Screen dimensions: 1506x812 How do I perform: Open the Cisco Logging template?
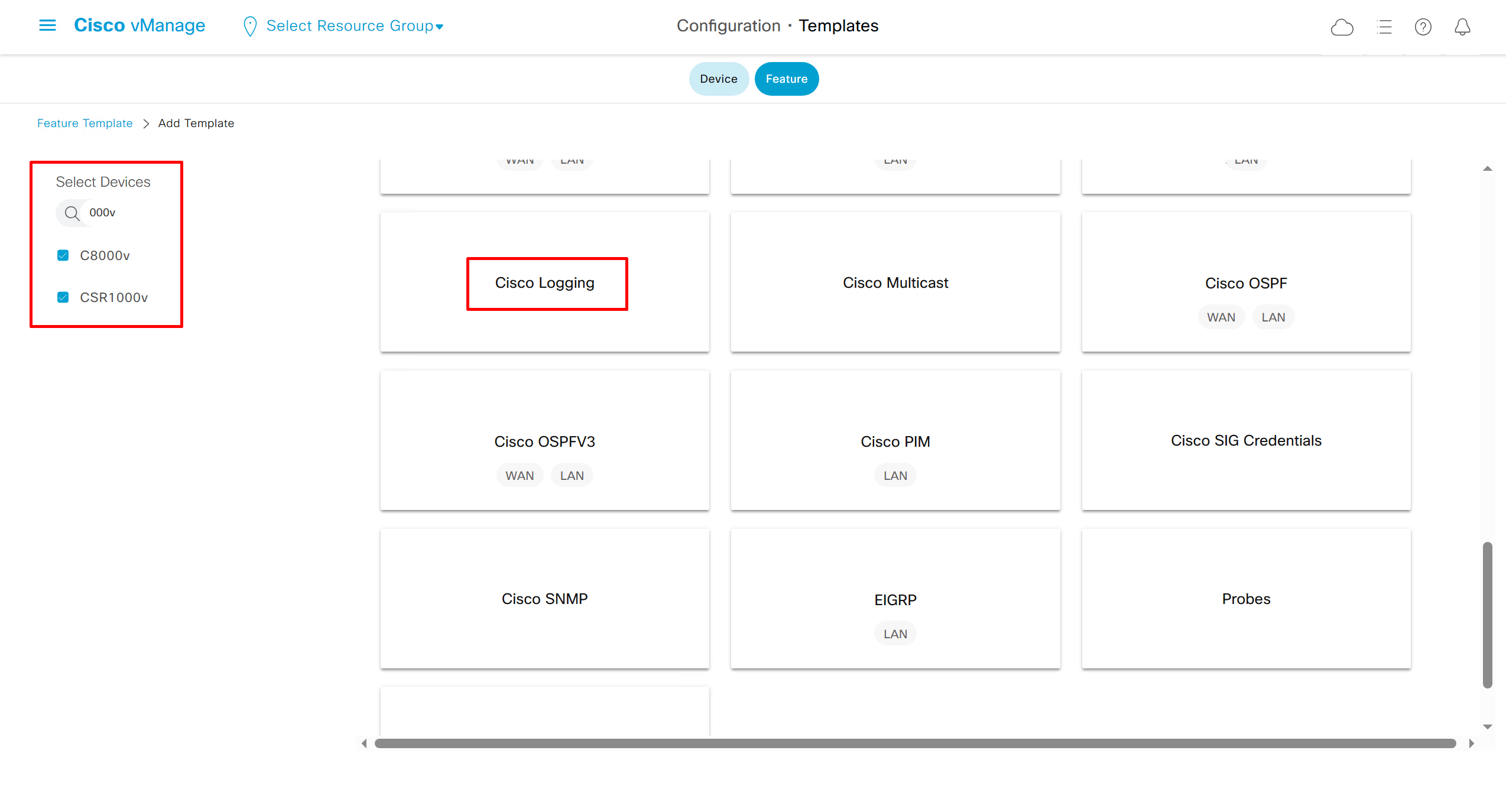coord(544,283)
